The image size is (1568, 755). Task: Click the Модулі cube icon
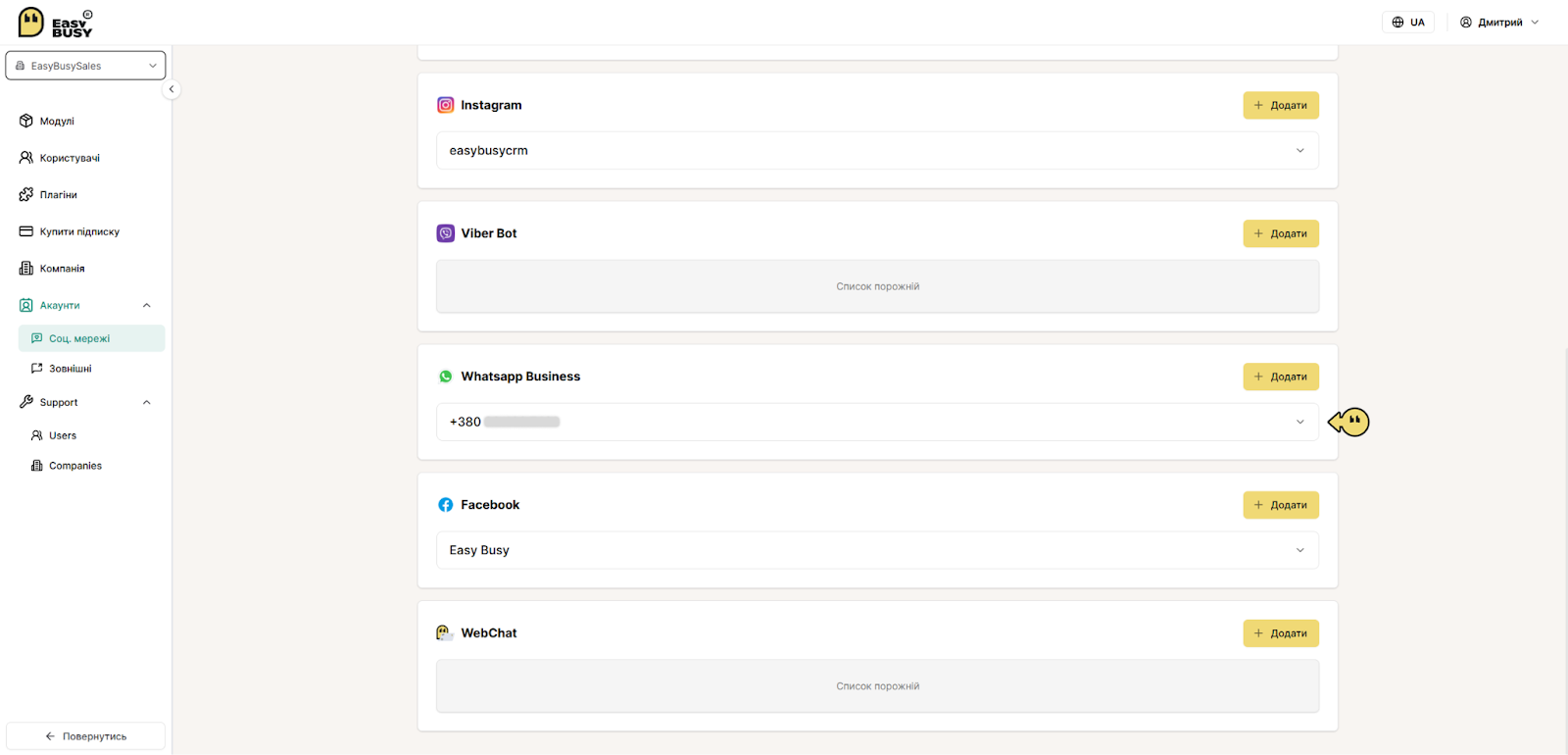click(x=26, y=121)
